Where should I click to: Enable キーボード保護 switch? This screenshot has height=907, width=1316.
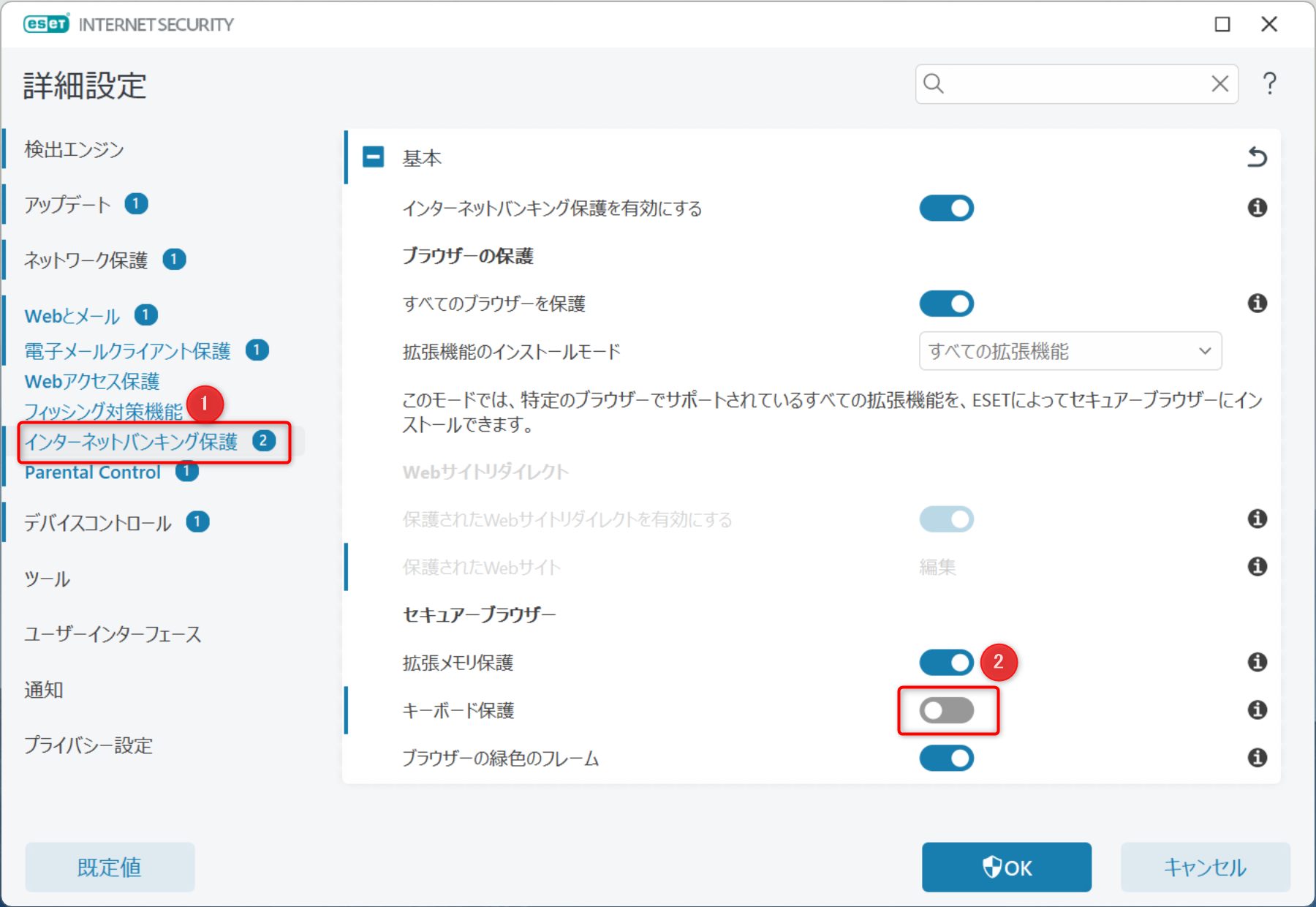point(946,710)
